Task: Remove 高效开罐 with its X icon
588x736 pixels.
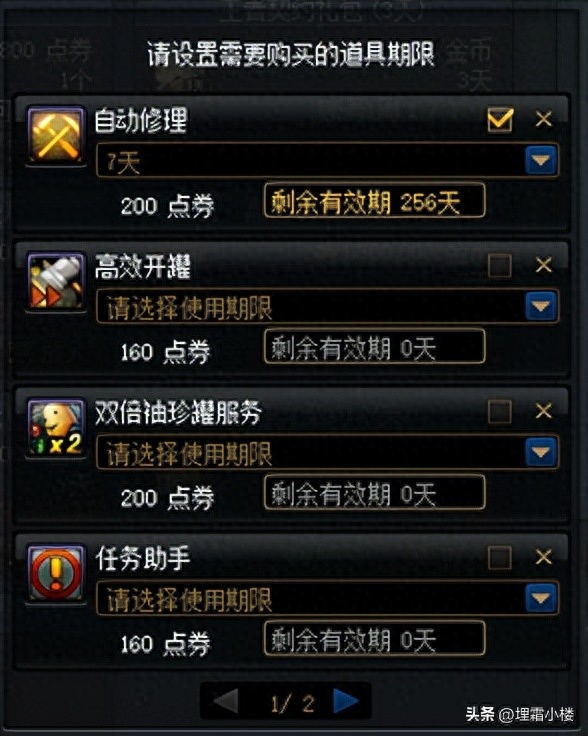Action: click(x=543, y=265)
